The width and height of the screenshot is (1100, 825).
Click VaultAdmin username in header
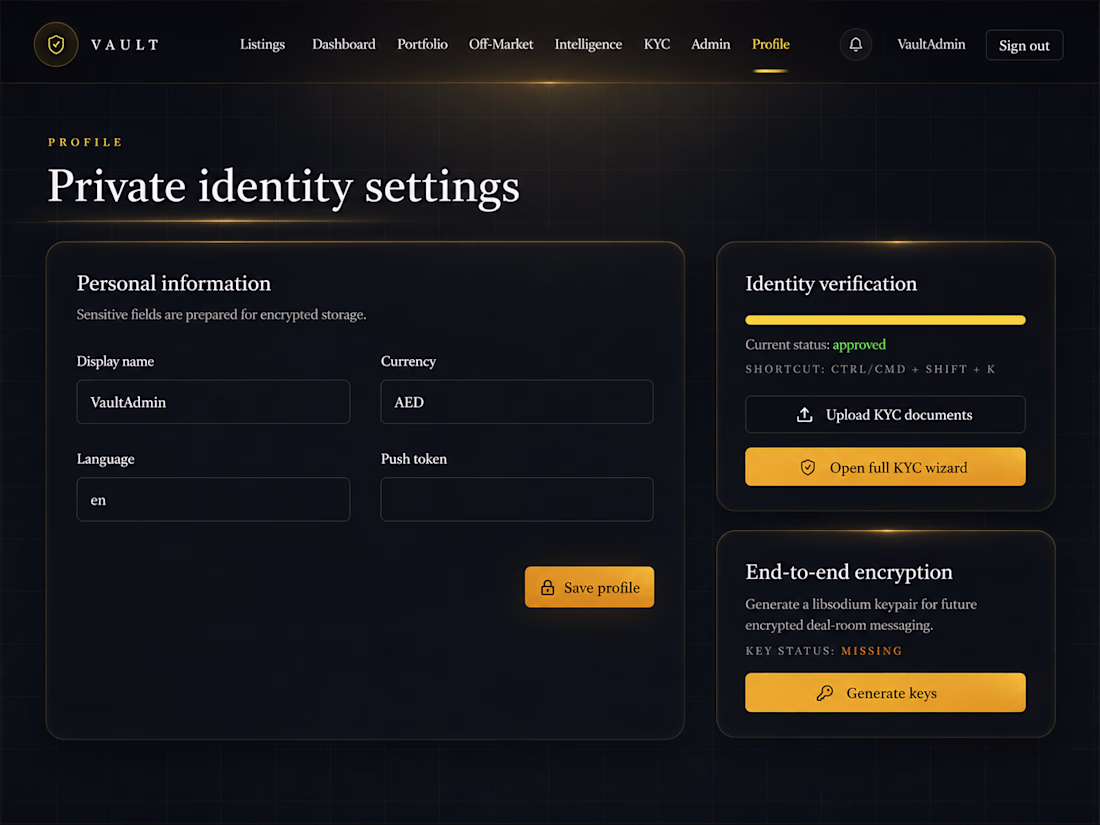click(931, 44)
